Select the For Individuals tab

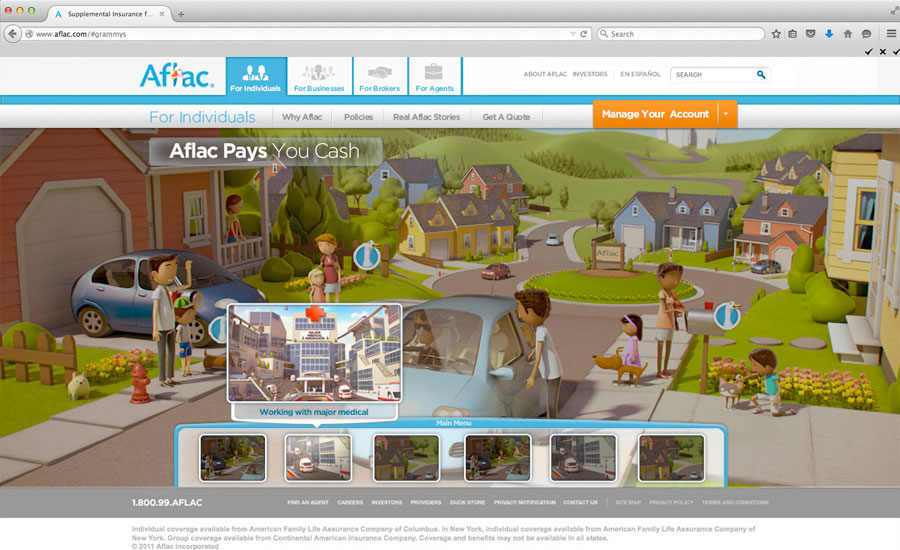256,76
